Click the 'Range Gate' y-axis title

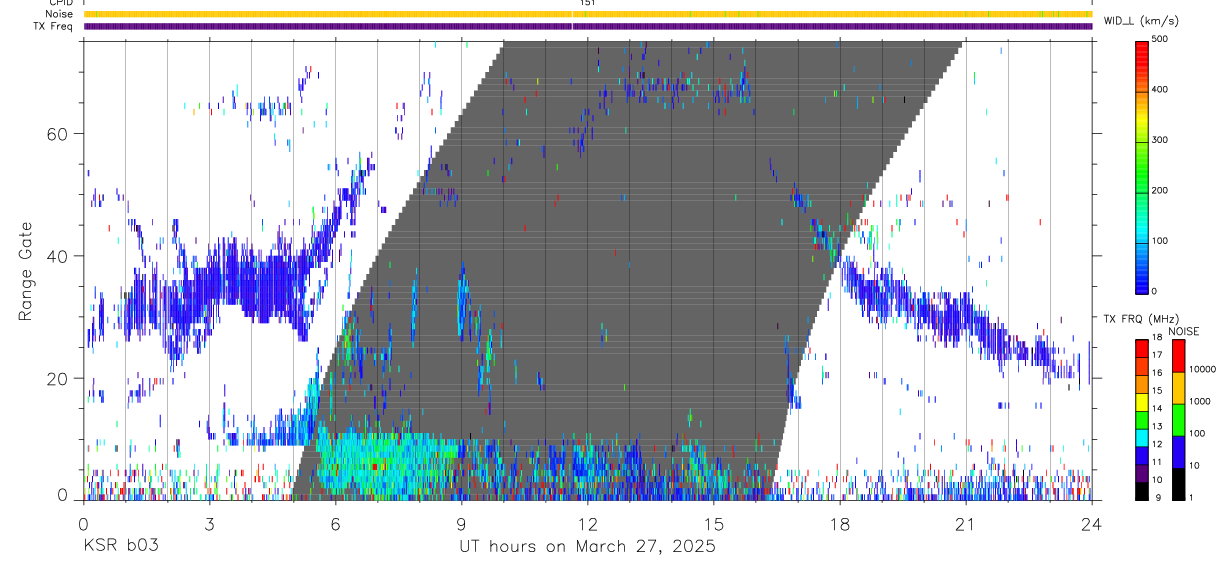tap(25, 271)
